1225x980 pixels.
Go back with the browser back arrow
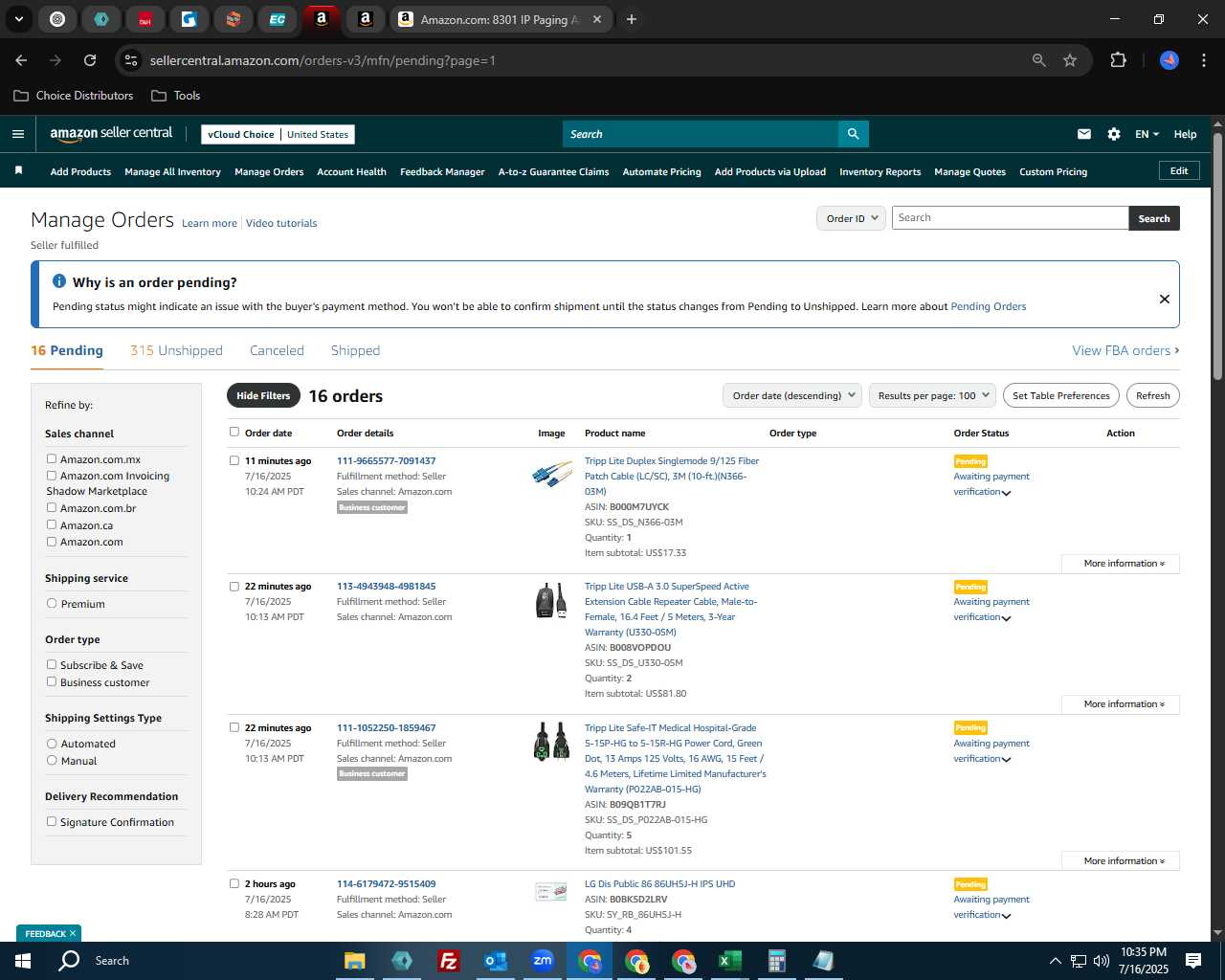(21, 60)
